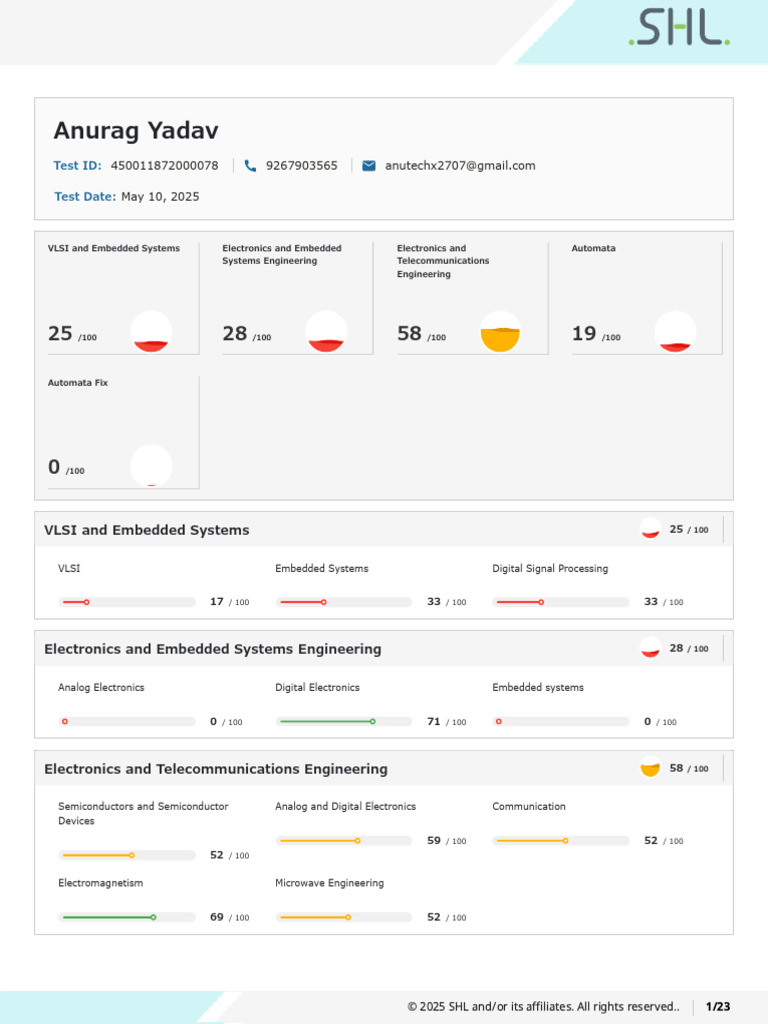768x1024 pixels.
Task: Click the Electronics and Telecommunications Engineering summary card title
Action: 443,261
